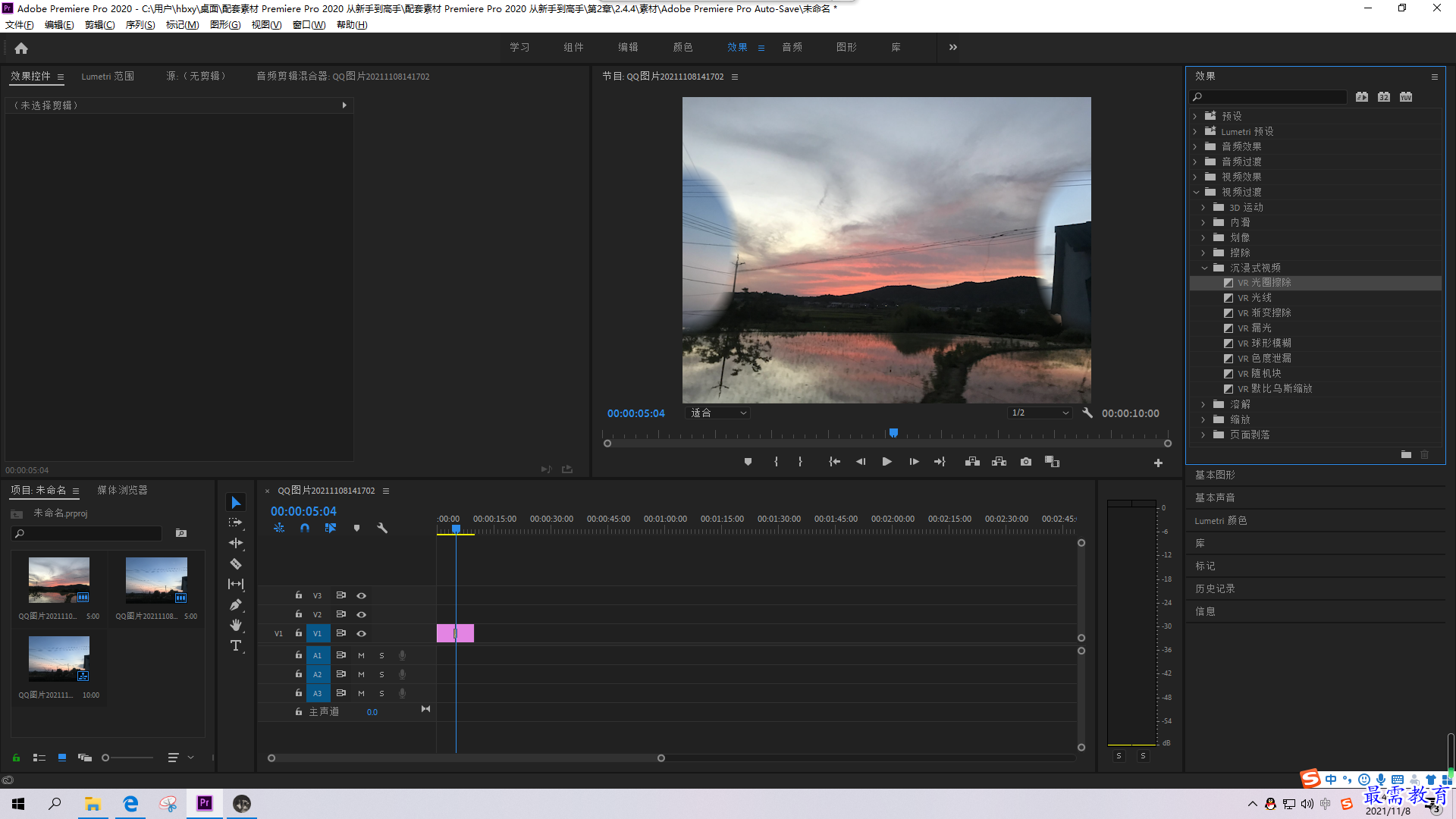Select the Razor tool
The width and height of the screenshot is (1456, 819).
[236, 564]
